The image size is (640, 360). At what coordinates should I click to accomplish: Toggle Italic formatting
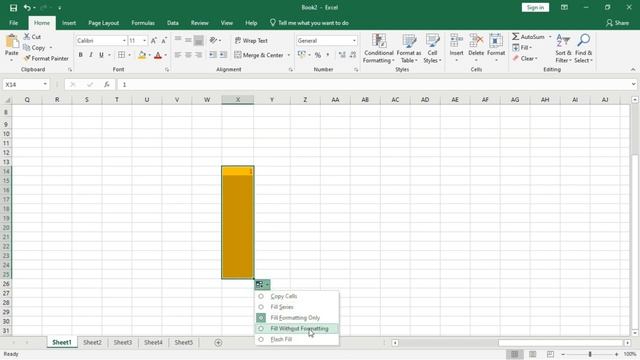click(91, 55)
